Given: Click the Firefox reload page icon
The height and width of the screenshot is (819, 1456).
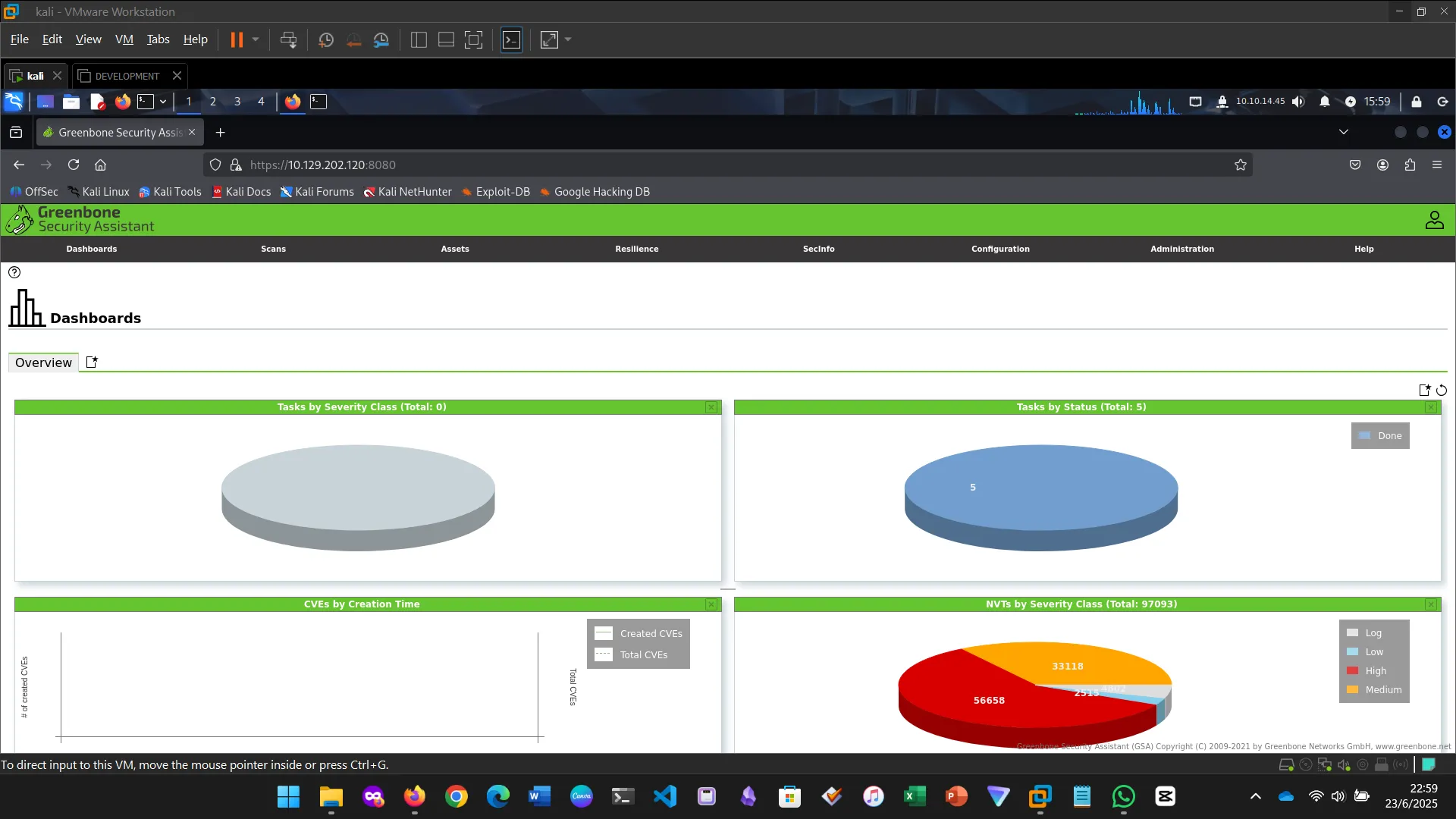Looking at the screenshot, I should click(74, 165).
